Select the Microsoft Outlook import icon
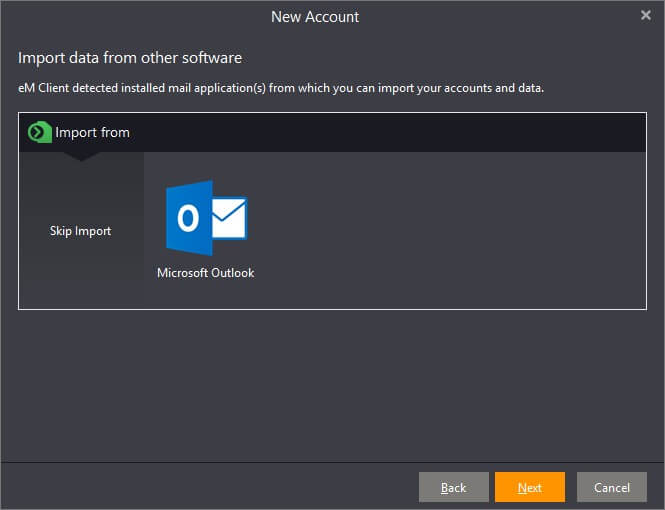This screenshot has width=665, height=510. coord(207,218)
